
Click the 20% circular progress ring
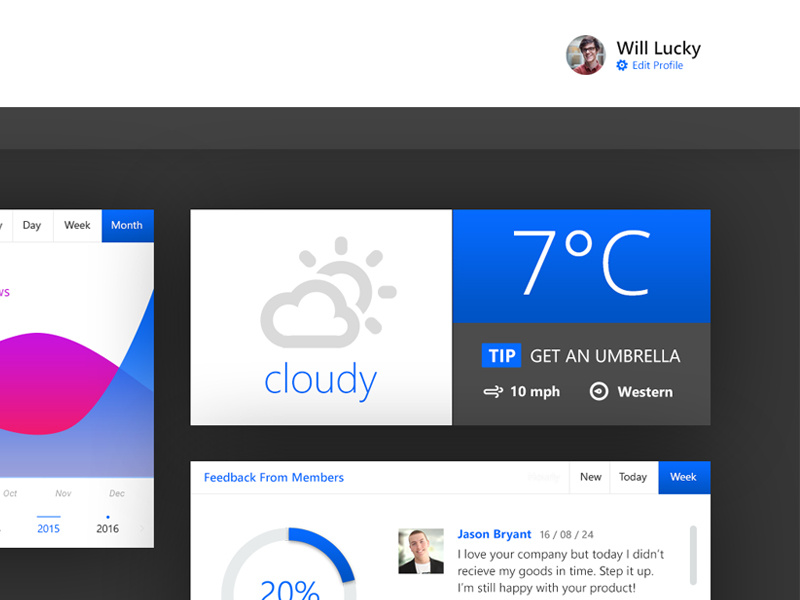click(289, 564)
